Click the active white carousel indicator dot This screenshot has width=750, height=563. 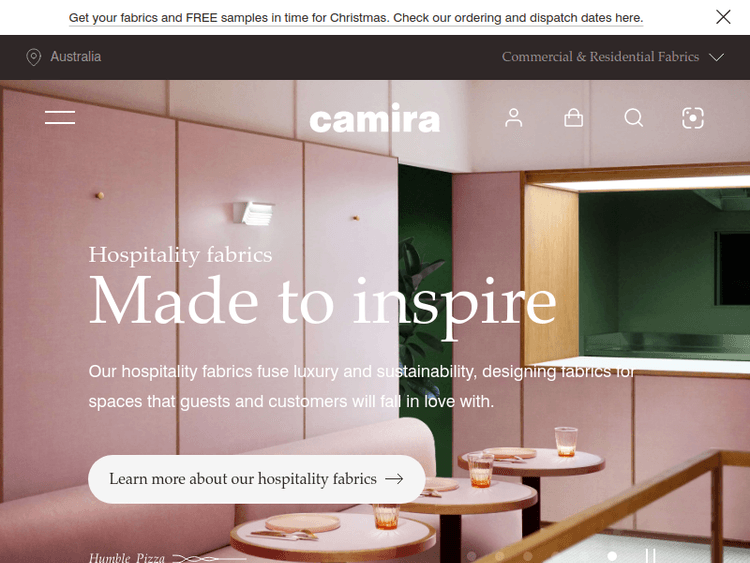tap(612, 556)
